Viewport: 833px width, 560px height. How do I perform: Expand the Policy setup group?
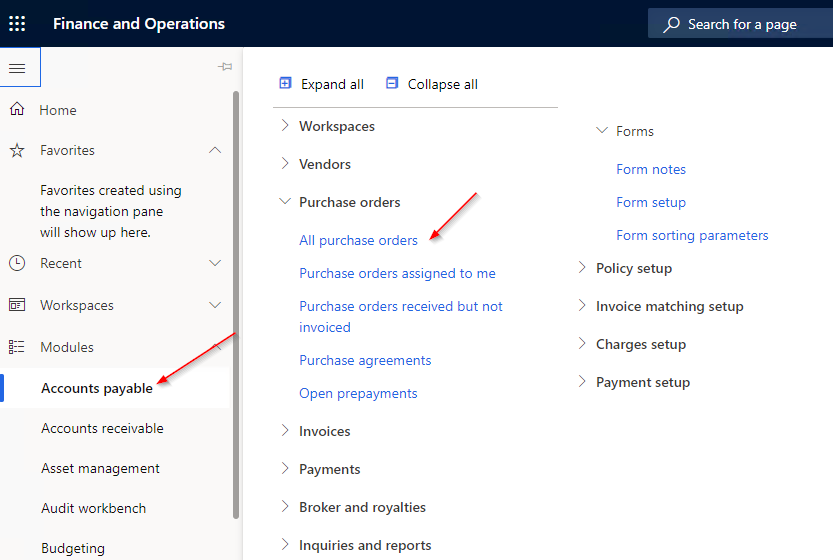tap(582, 267)
